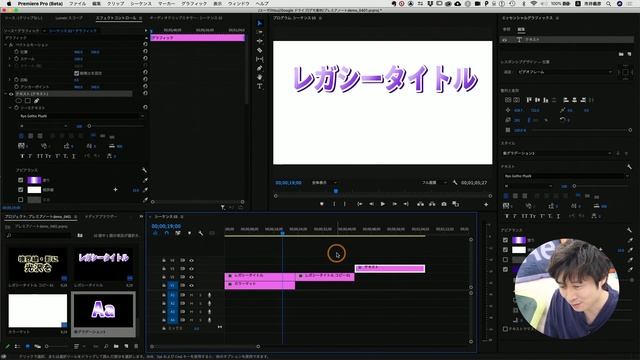Open the appearance wrench in Effect Controls
The width and height of the screenshot is (640, 360).
144,170
